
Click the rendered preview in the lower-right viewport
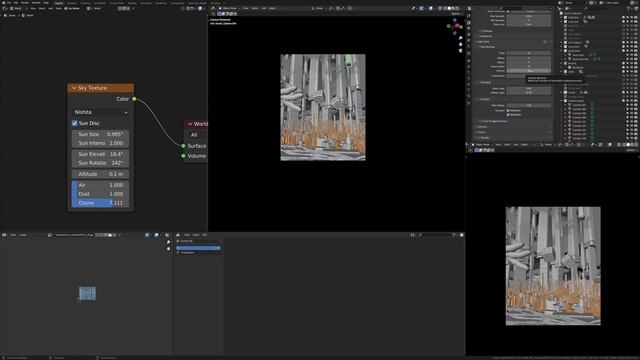553,266
